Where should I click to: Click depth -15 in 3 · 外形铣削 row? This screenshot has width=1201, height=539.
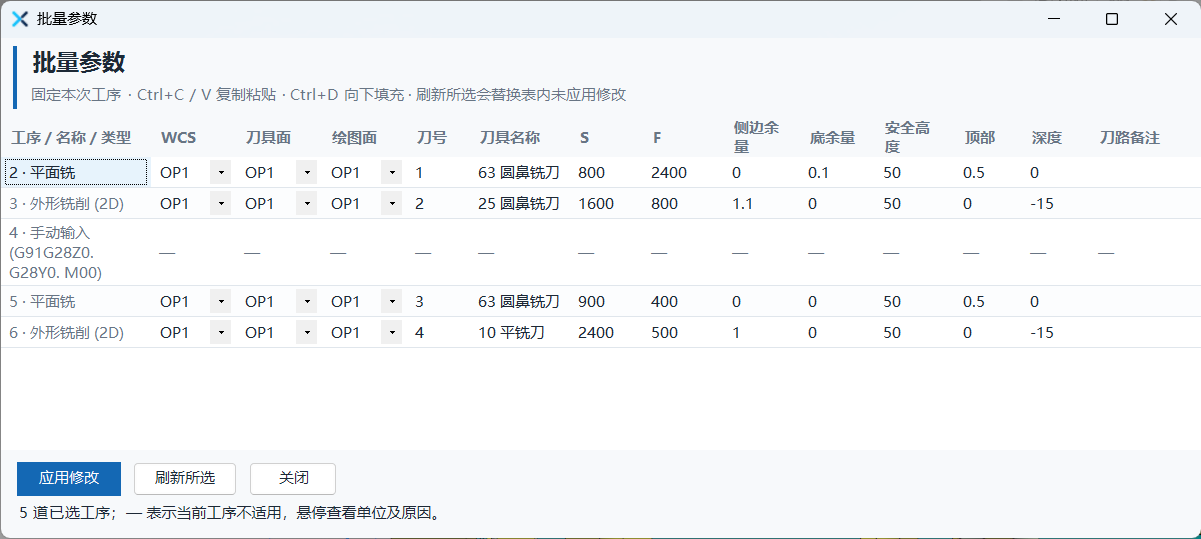[x=1042, y=203]
